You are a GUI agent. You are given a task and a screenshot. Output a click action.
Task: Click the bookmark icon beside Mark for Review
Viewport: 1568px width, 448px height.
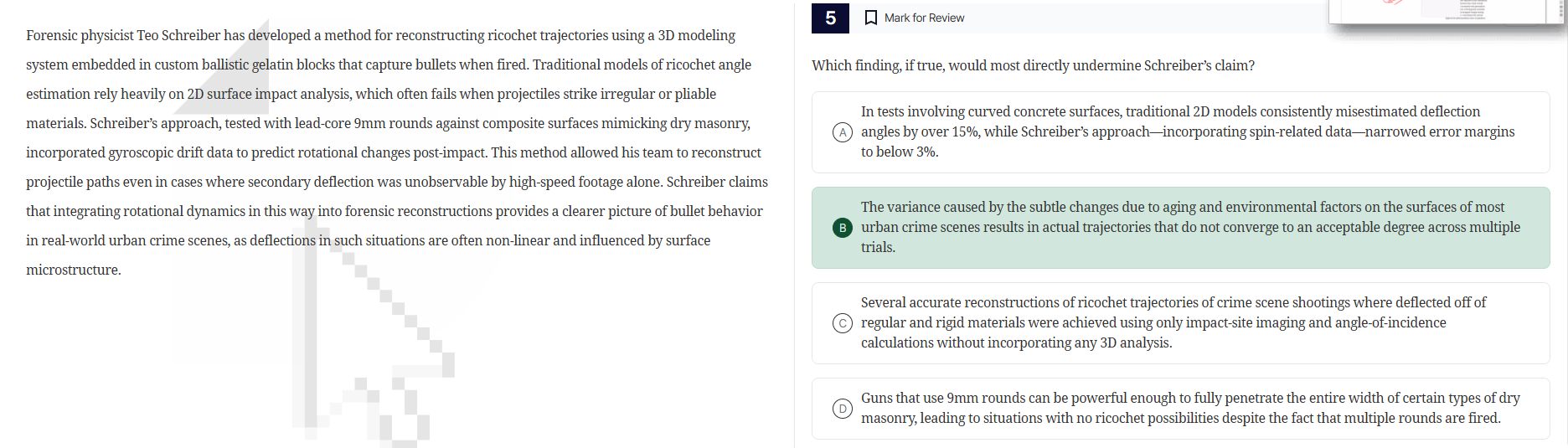click(x=871, y=18)
